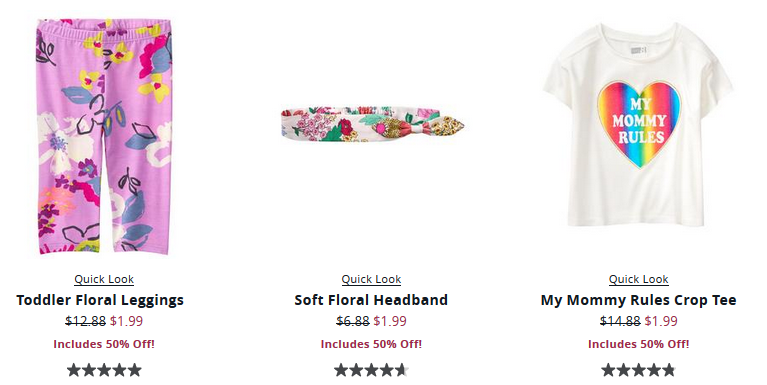The width and height of the screenshot is (767, 385).
Task: Select the floral headband product image
Action: click(x=372, y=124)
